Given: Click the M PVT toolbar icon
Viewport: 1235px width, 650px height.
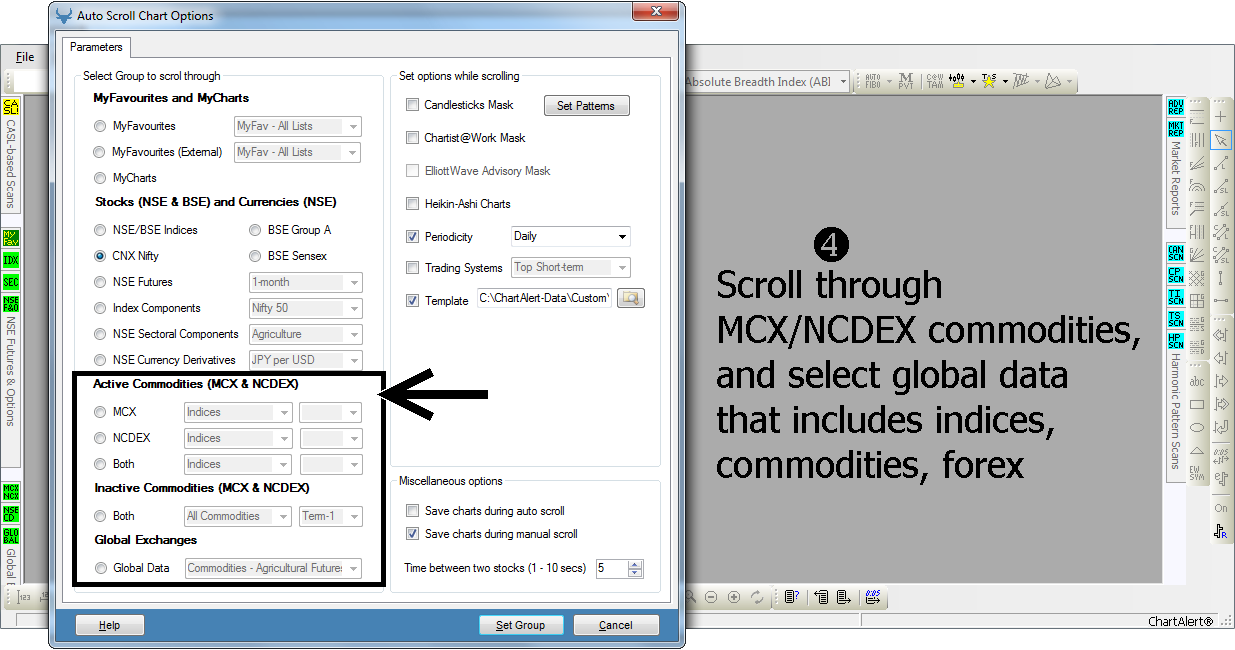Looking at the screenshot, I should click(906, 81).
